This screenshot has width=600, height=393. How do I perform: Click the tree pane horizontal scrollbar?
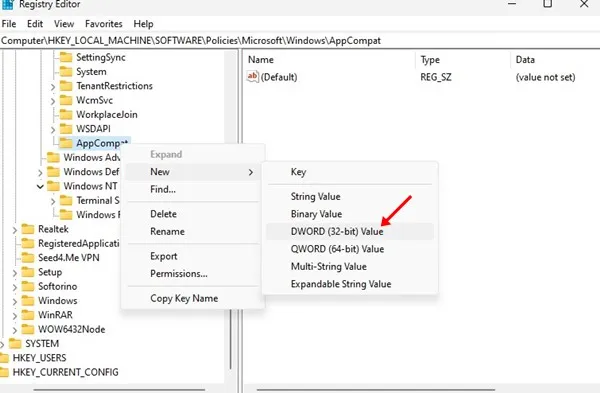[x=119, y=390]
